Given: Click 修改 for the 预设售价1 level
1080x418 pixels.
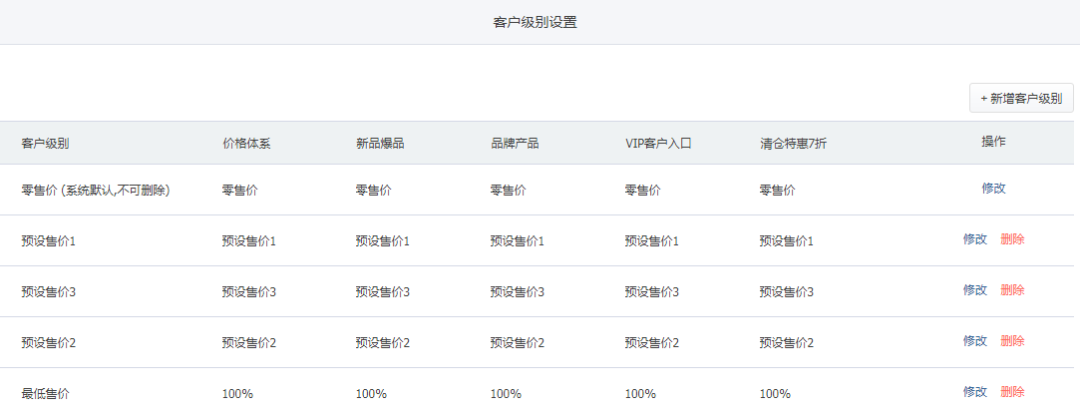Looking at the screenshot, I should point(974,240).
